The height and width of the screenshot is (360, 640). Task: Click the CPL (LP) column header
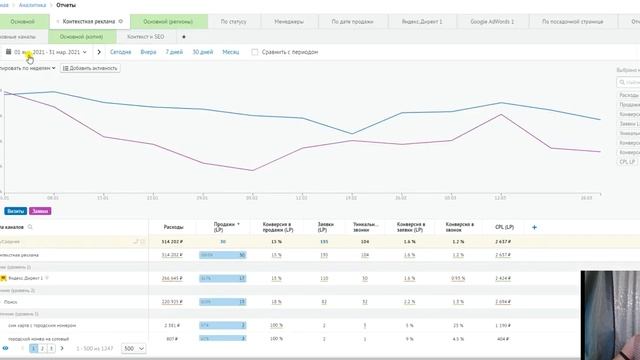coord(504,227)
